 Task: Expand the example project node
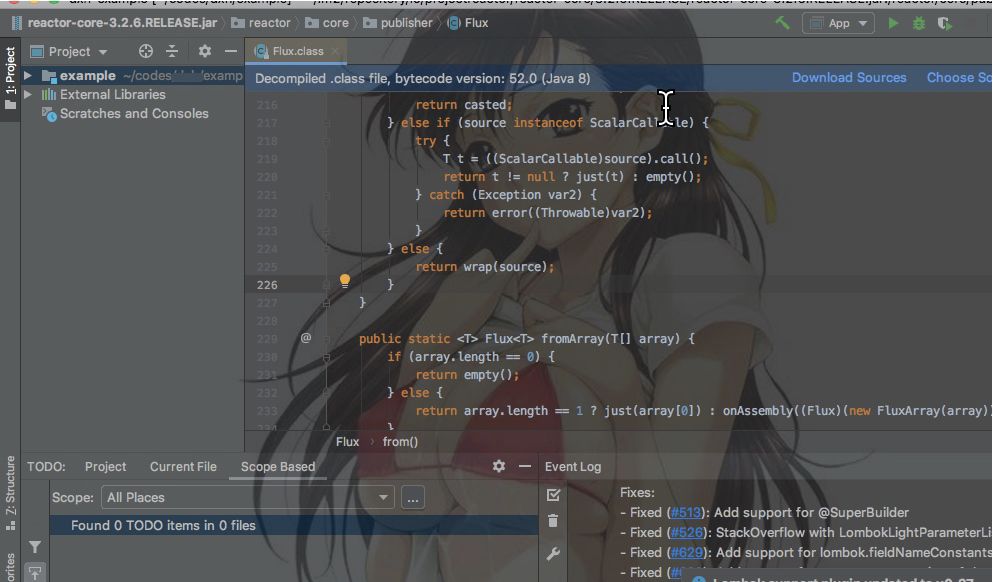(x=28, y=75)
